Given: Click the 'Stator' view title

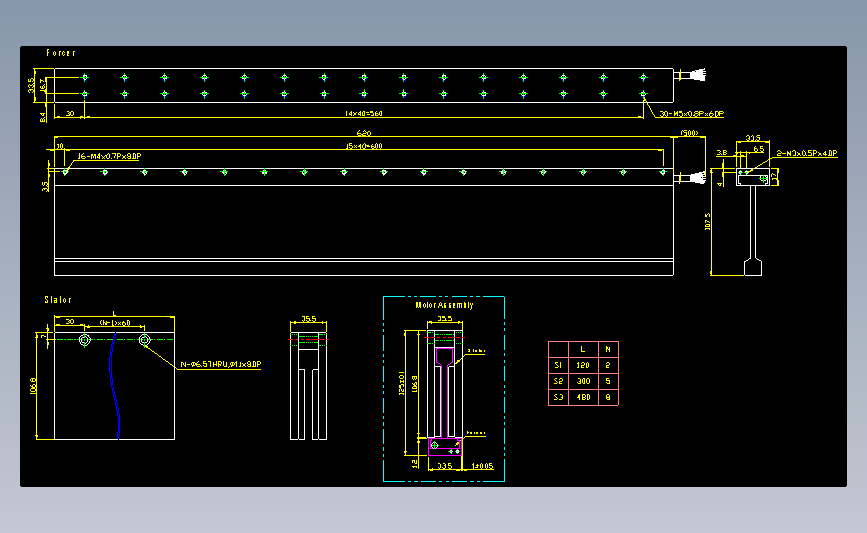Looking at the screenshot, I should pos(58,300).
